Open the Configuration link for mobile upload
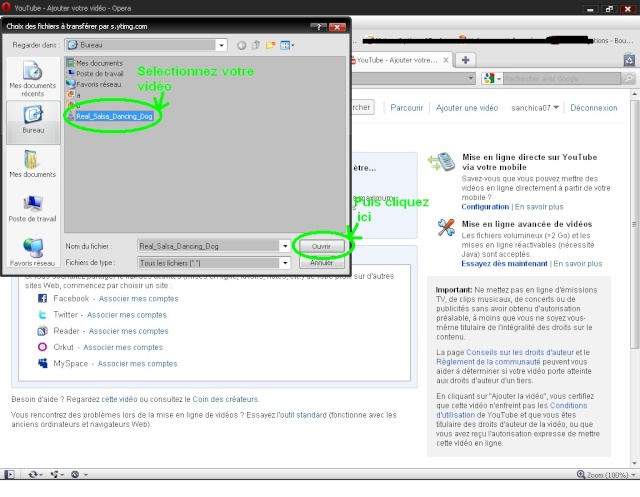The image size is (640, 497). click(x=485, y=206)
